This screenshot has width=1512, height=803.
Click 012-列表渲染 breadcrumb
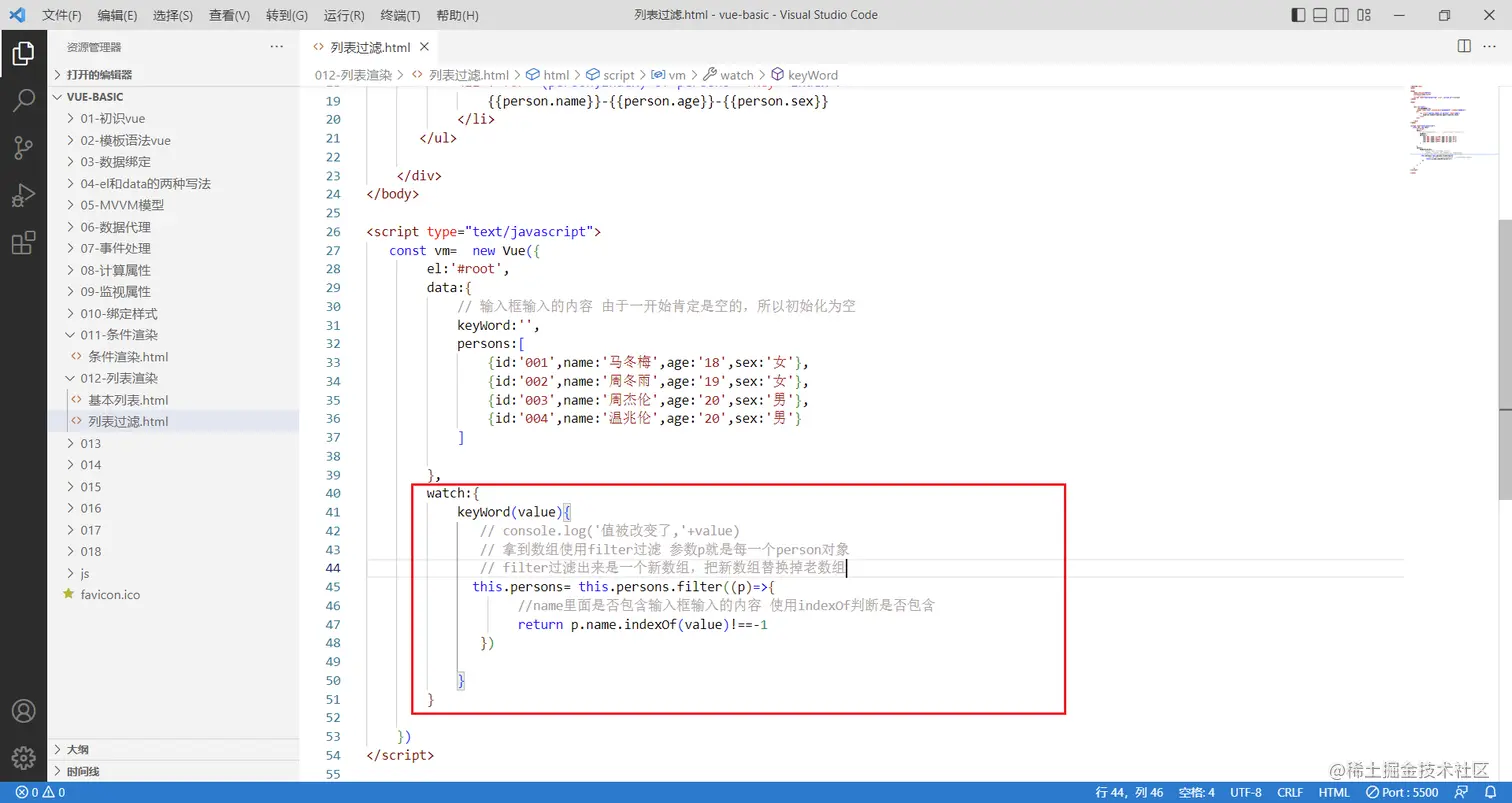353,75
